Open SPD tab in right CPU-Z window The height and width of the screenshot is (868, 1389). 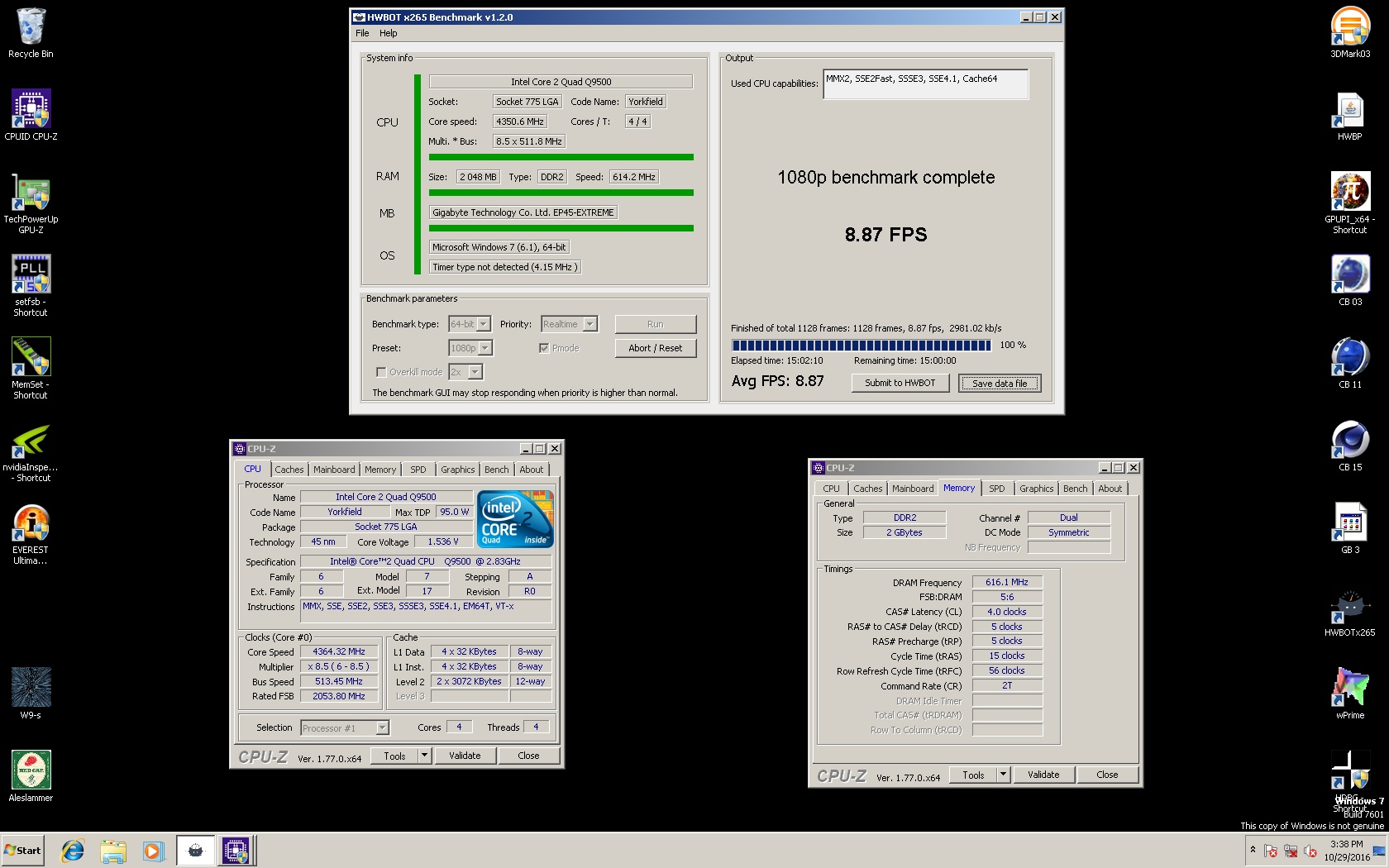tap(997, 489)
